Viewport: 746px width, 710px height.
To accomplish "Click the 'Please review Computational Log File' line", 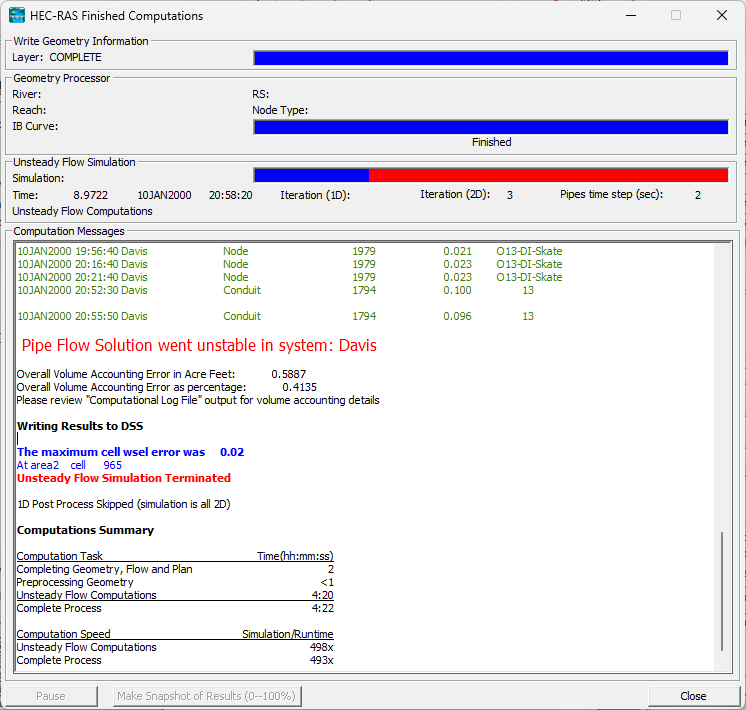I will pos(198,400).
